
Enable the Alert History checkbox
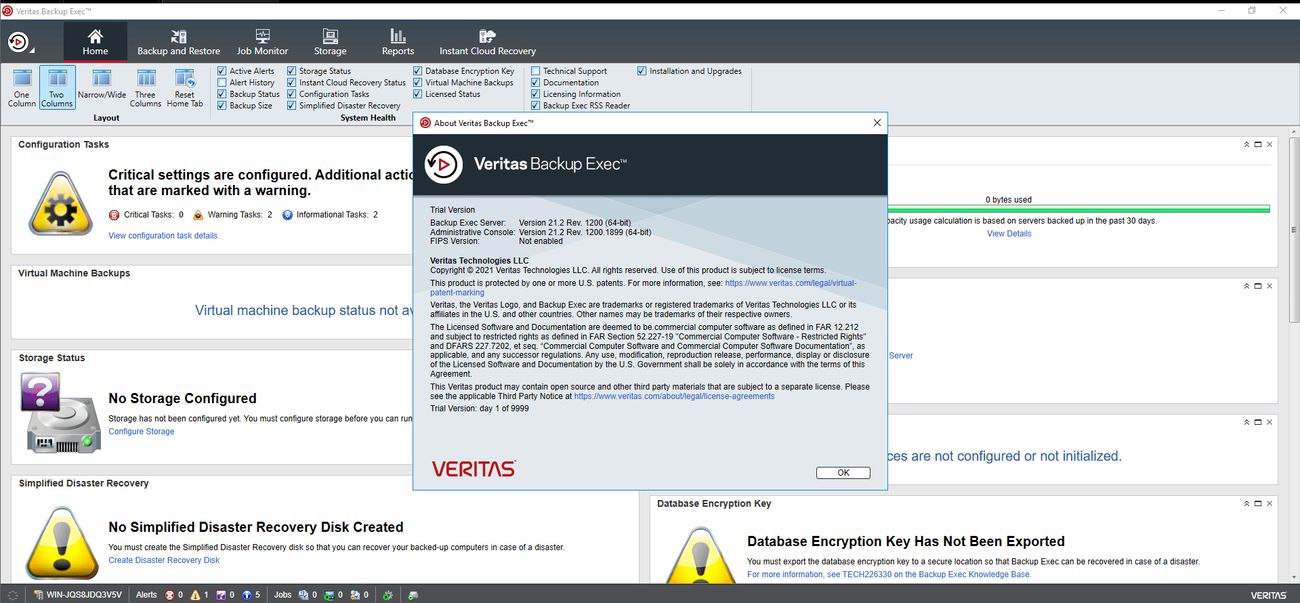click(222, 83)
